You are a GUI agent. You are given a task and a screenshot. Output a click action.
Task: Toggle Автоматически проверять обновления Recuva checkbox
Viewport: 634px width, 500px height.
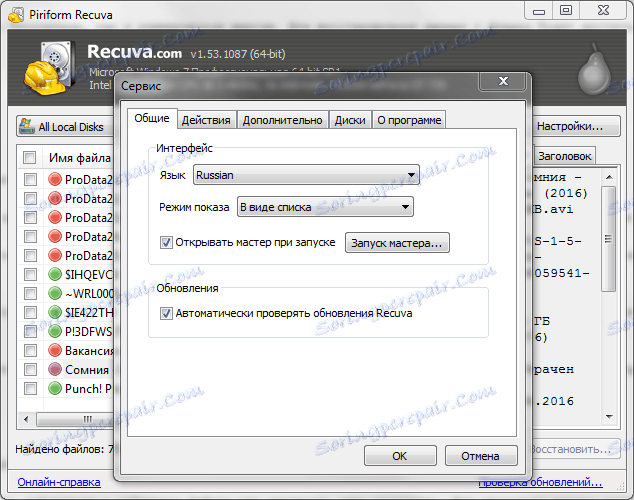(x=166, y=313)
